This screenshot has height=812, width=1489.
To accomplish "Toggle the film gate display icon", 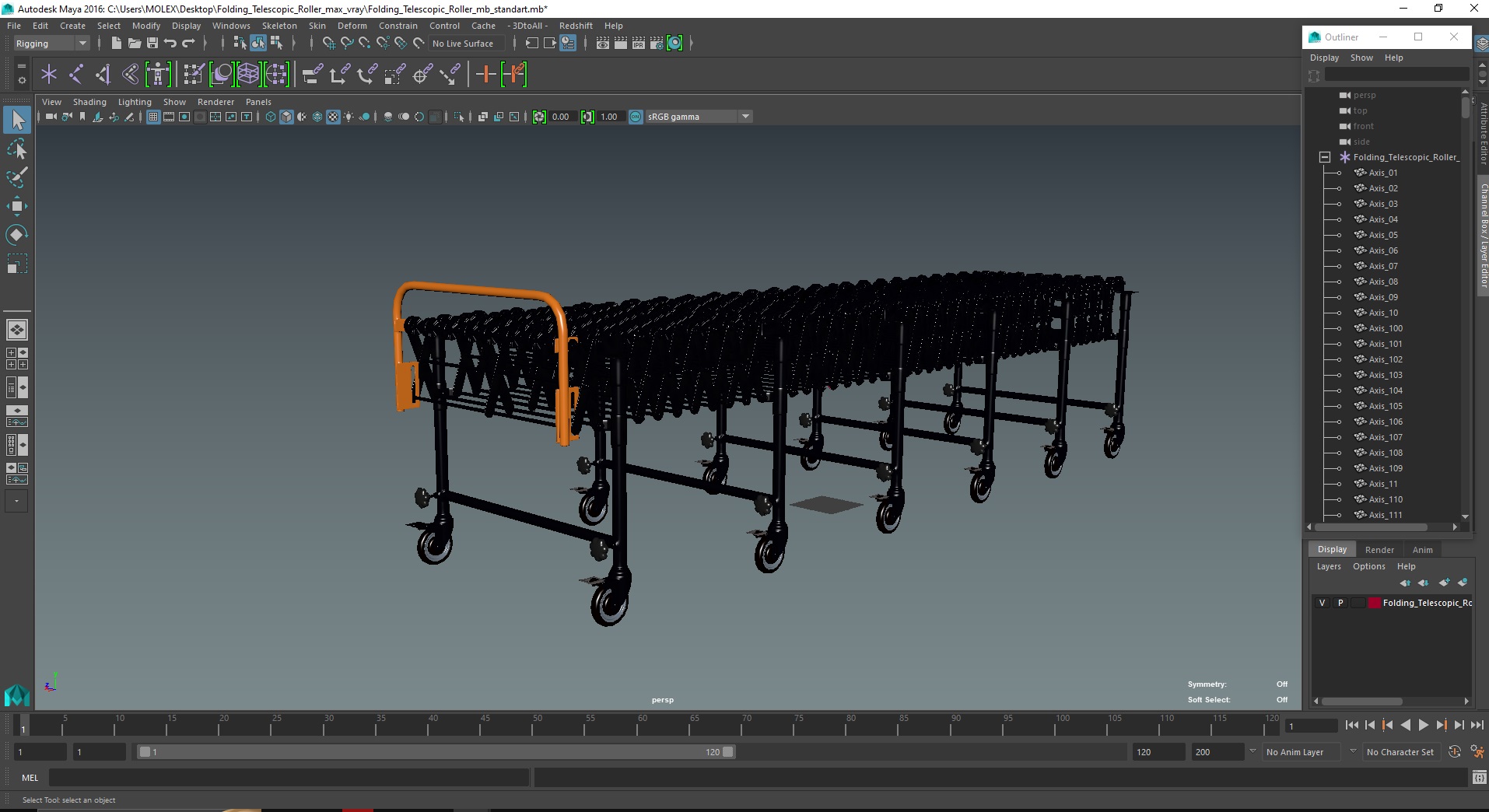I will coord(169,117).
